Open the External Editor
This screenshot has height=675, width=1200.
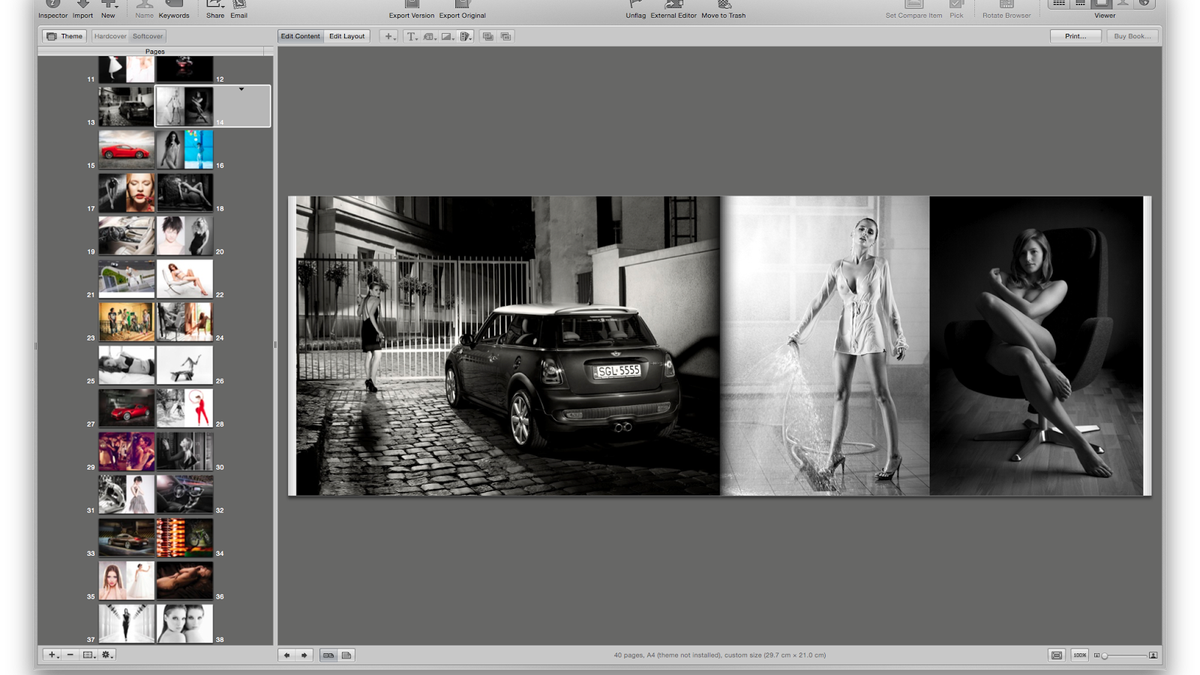coord(673,5)
